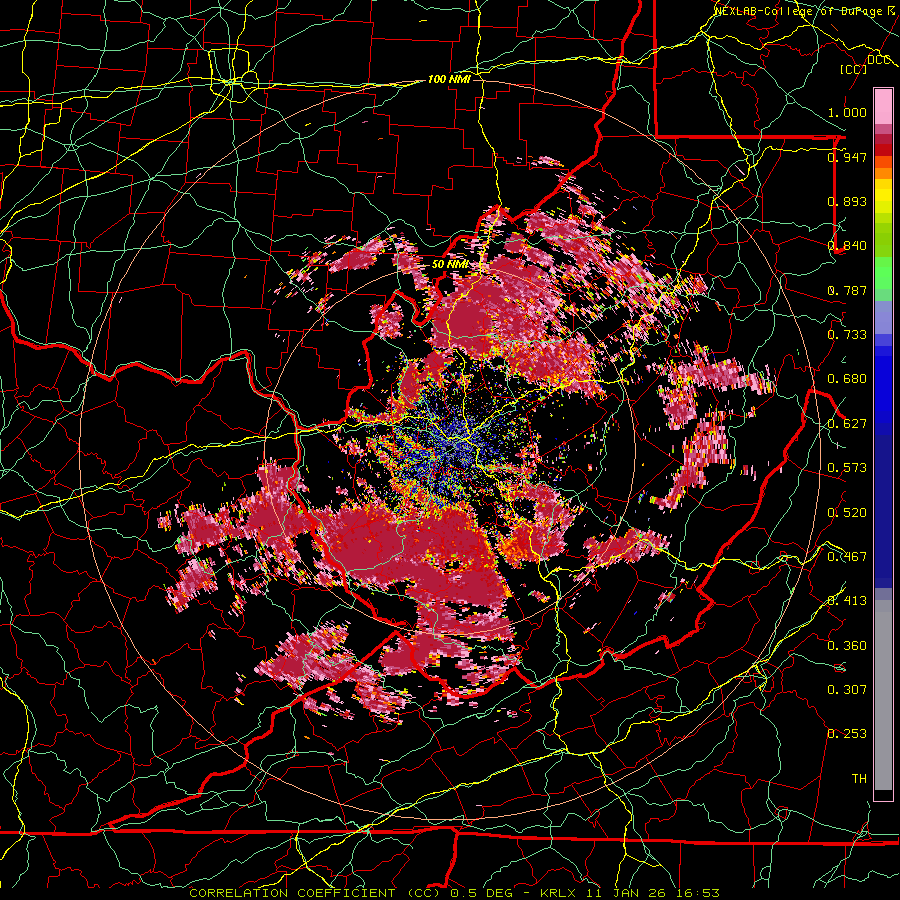Image resolution: width=900 pixels, height=900 pixels.
Task: Select the 0.840 legend value
Action: pyautogui.click(x=847, y=246)
